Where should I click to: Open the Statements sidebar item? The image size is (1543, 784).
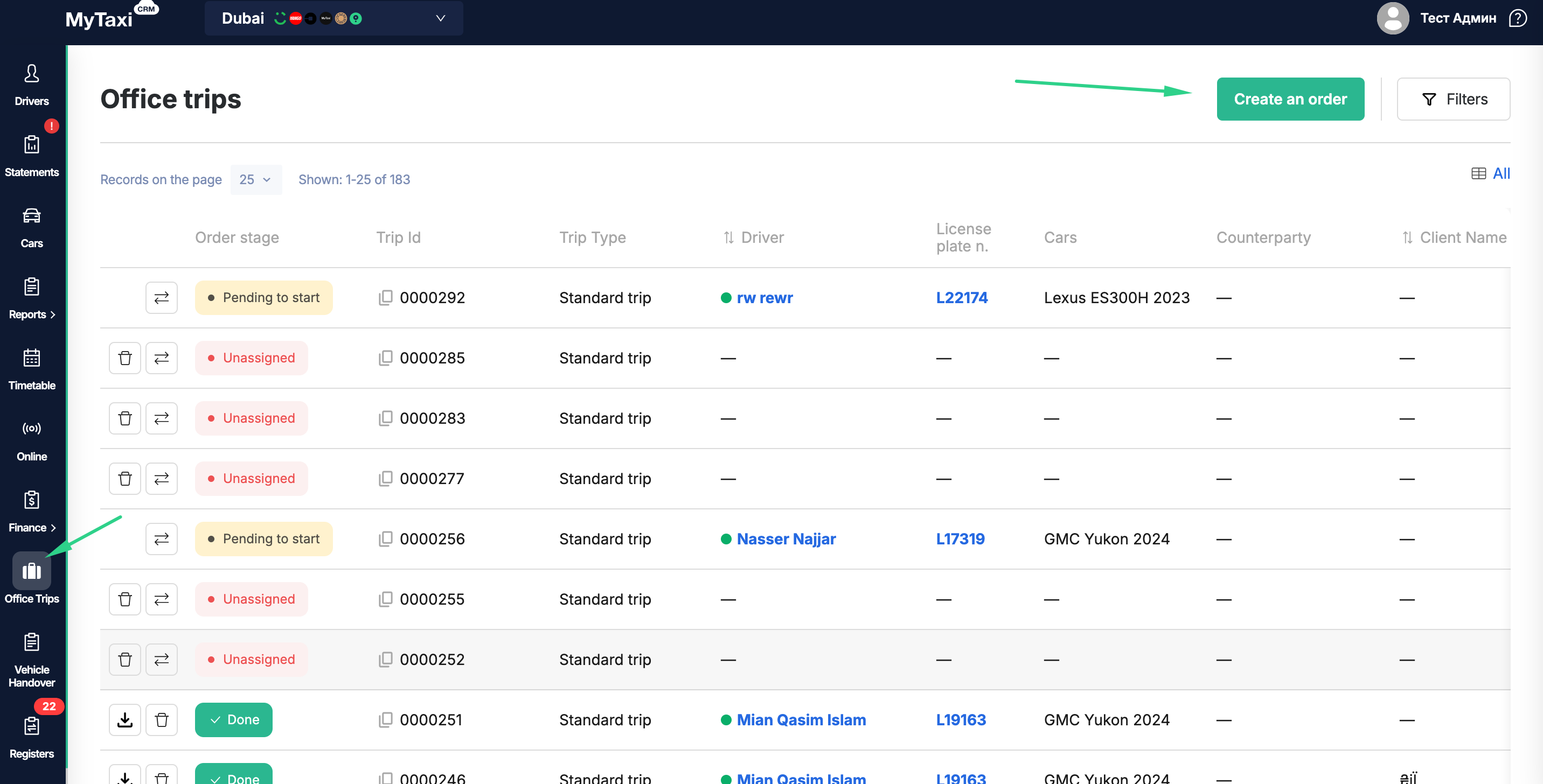coord(32,156)
